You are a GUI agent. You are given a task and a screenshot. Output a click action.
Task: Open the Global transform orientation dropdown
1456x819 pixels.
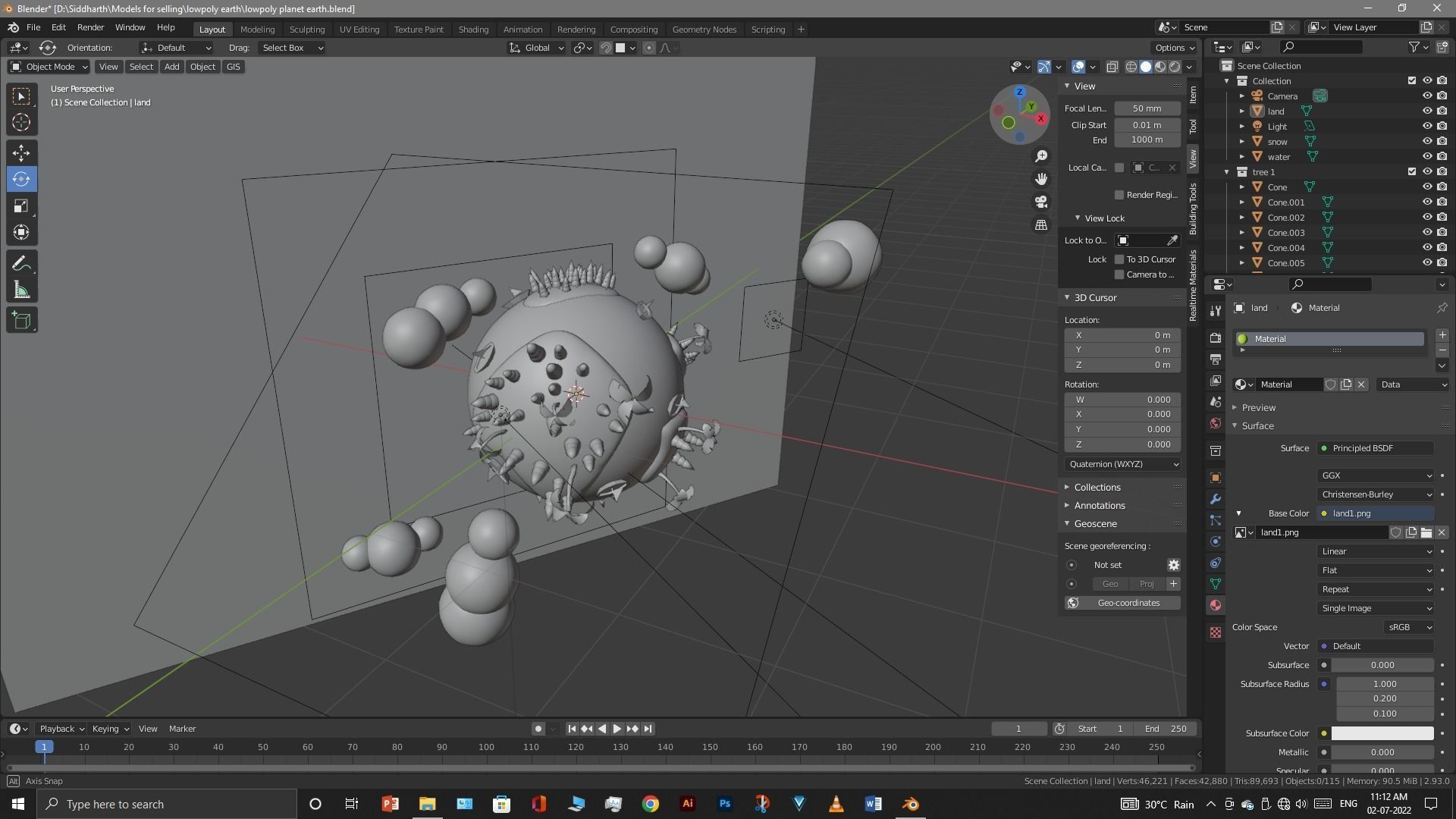click(536, 48)
